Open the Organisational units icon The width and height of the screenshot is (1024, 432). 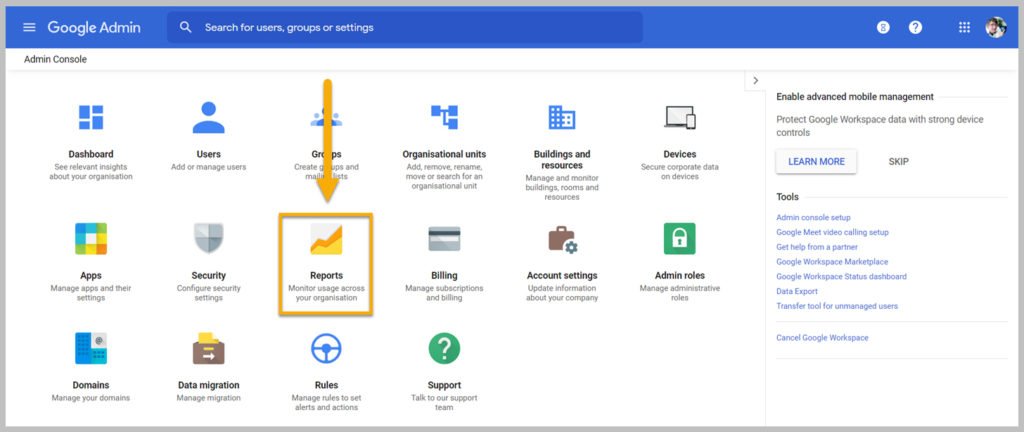click(444, 117)
